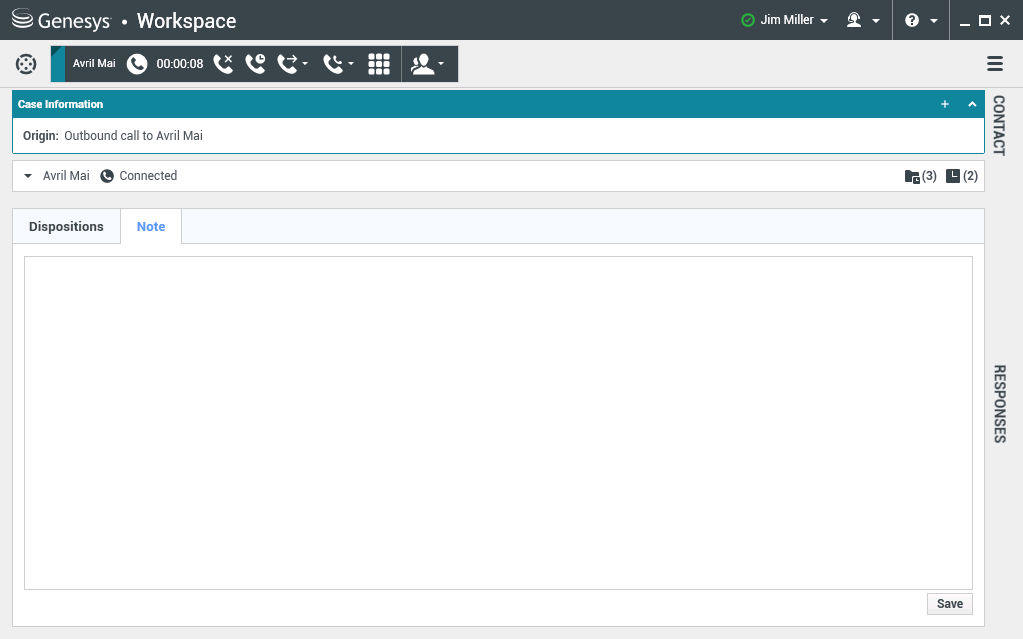Click the instant conference phone icon
Screen dimensions: 1023x639
pos(333,63)
